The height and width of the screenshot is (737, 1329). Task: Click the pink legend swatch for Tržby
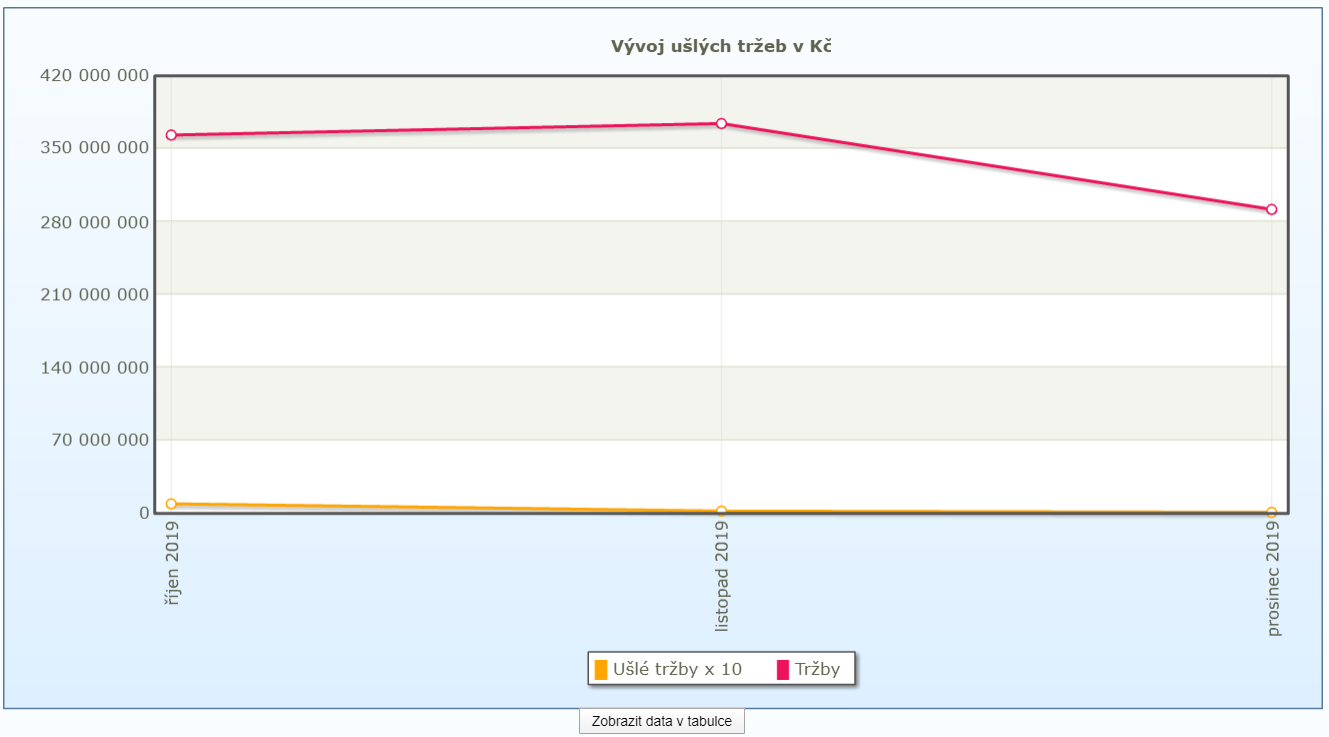[783, 670]
